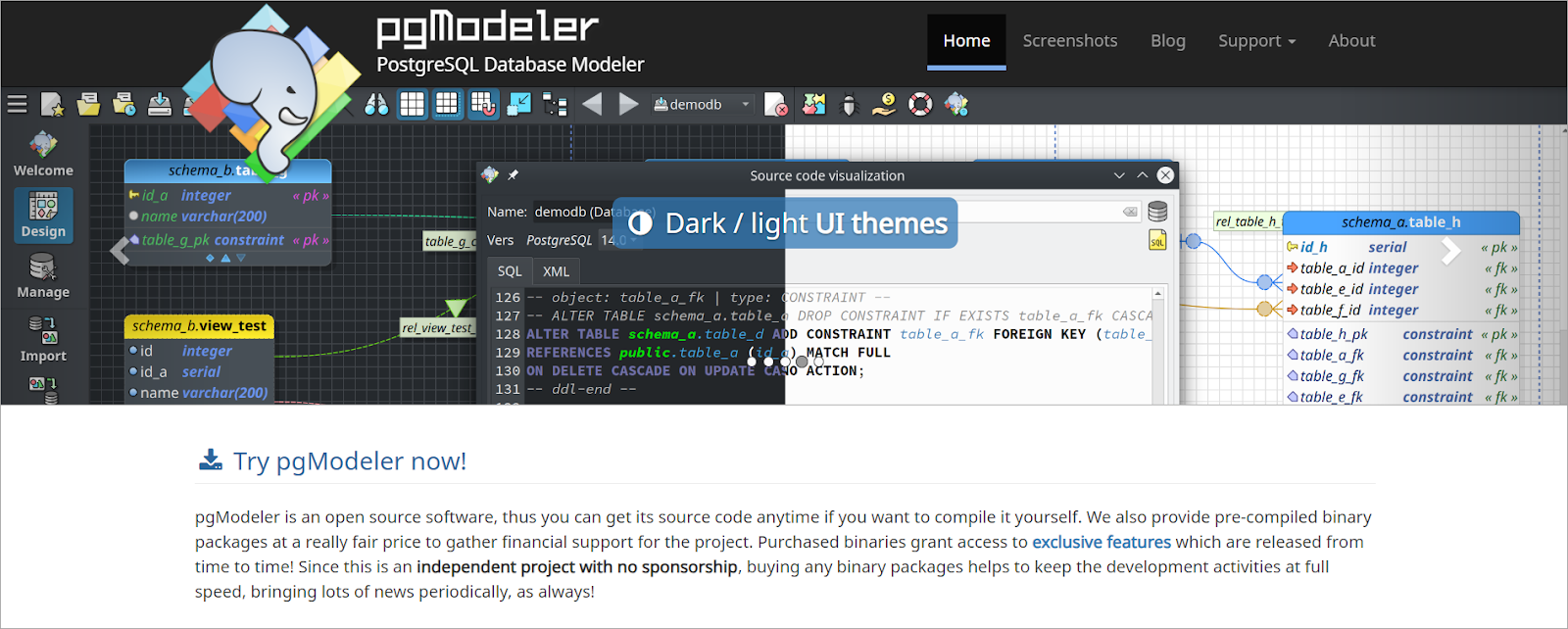Open the About page
Image resolution: width=1568 pixels, height=629 pixels.
(1351, 41)
